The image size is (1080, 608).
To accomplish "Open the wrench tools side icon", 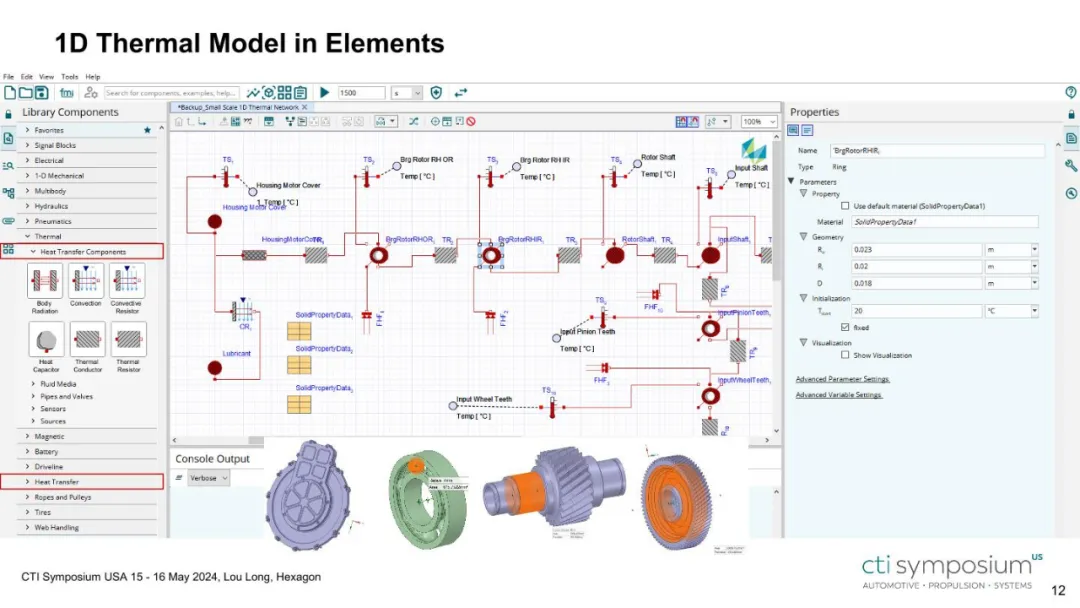I will click(x=1070, y=165).
